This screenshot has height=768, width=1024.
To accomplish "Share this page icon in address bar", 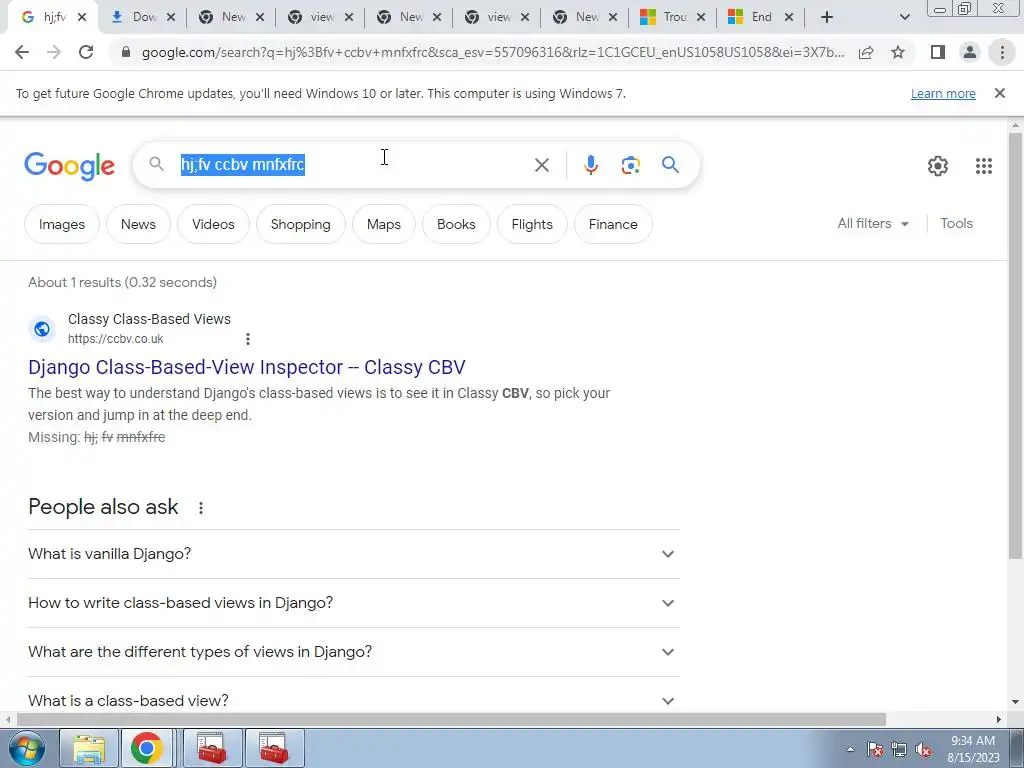I will [866, 52].
